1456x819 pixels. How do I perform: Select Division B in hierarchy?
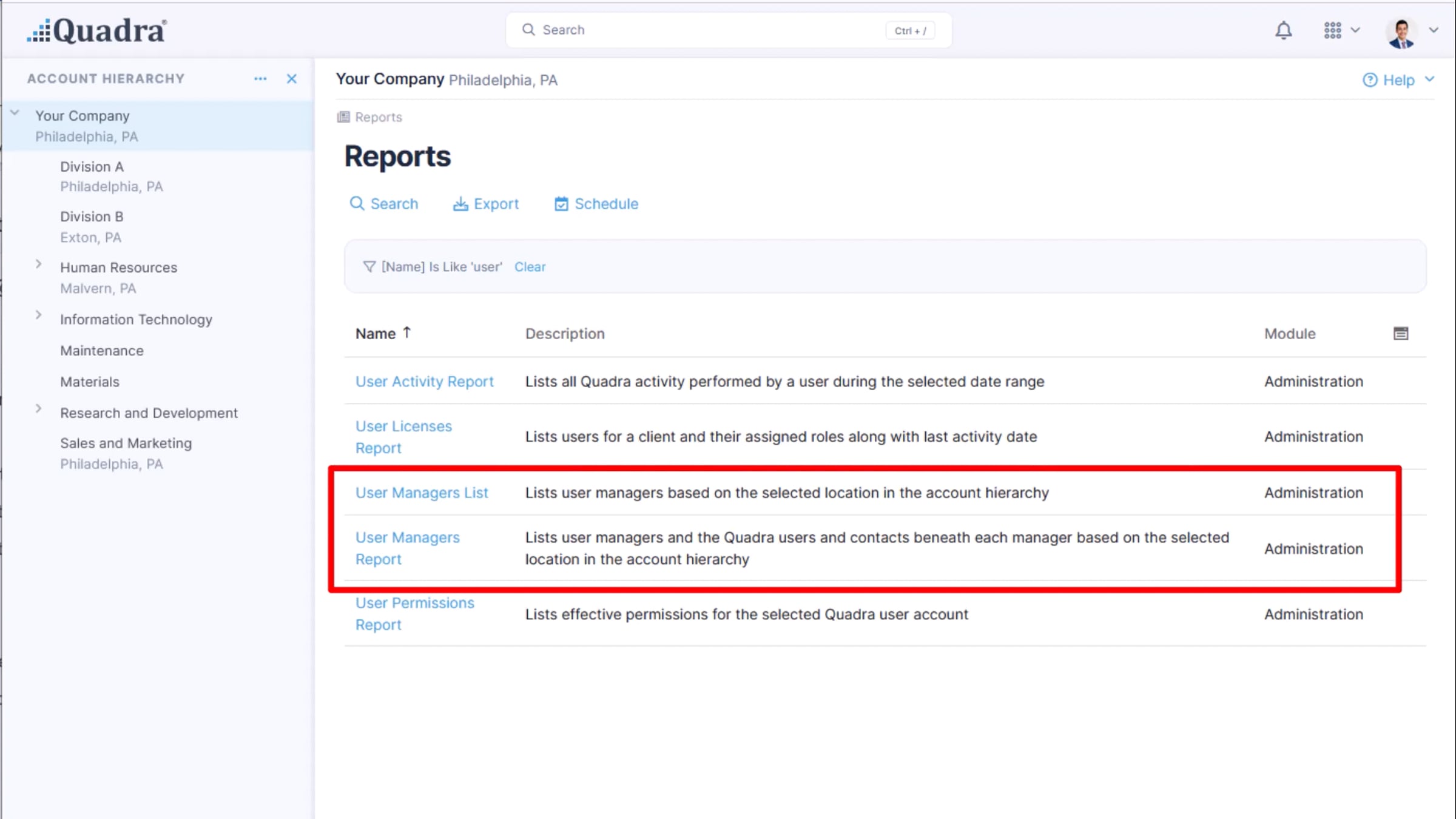coord(92,227)
